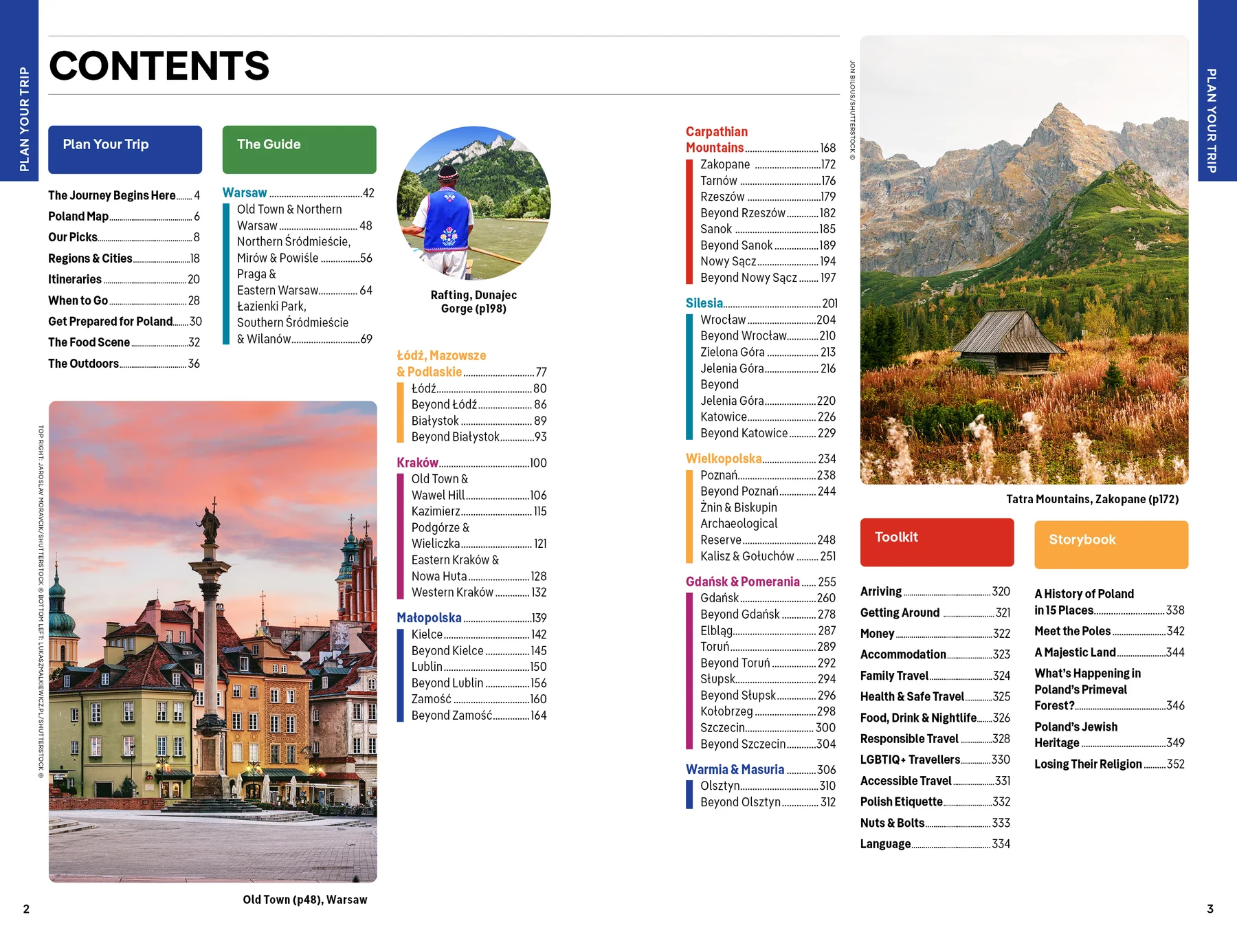Open the Warsaw chapter entry
The image size is (1237, 952).
click(244, 193)
